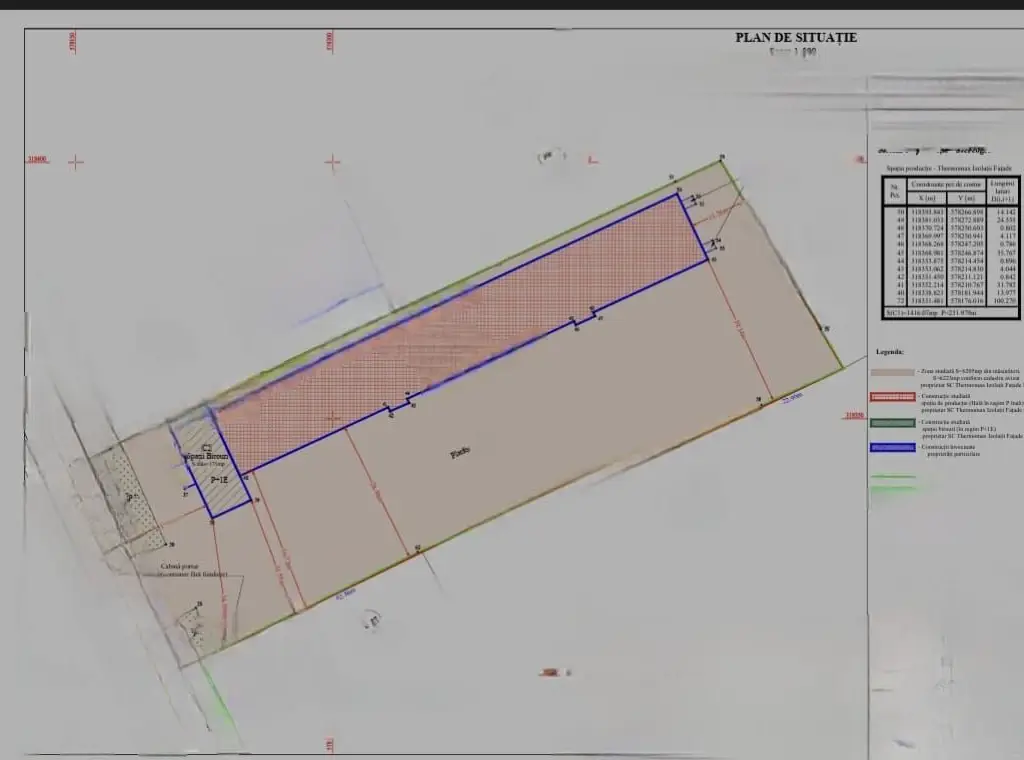Click the red hatched swatch in the legend
1024x760 pixels.
(892, 397)
